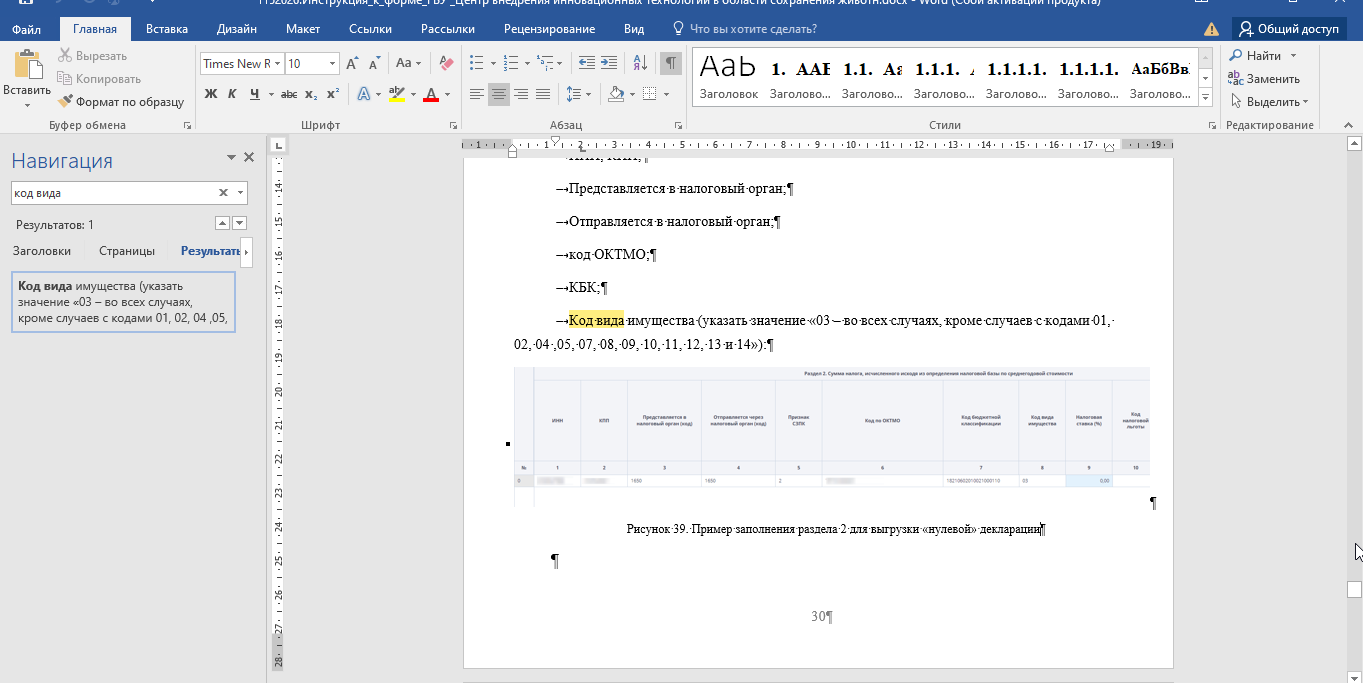1363x683 pixels.
Task: Click Вырезать (Cut) in clipboard group
Action: click(92, 56)
